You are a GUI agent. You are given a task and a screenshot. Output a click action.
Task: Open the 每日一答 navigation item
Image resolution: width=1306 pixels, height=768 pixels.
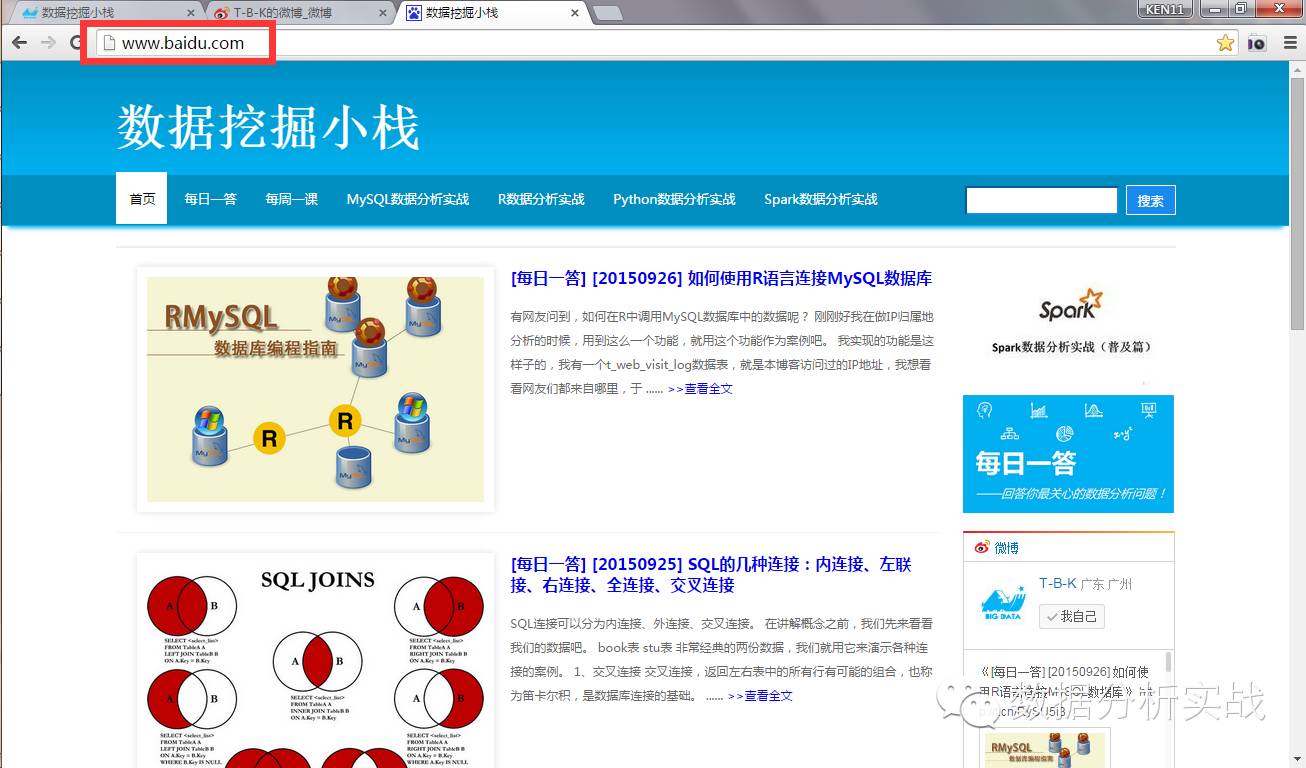click(x=210, y=199)
